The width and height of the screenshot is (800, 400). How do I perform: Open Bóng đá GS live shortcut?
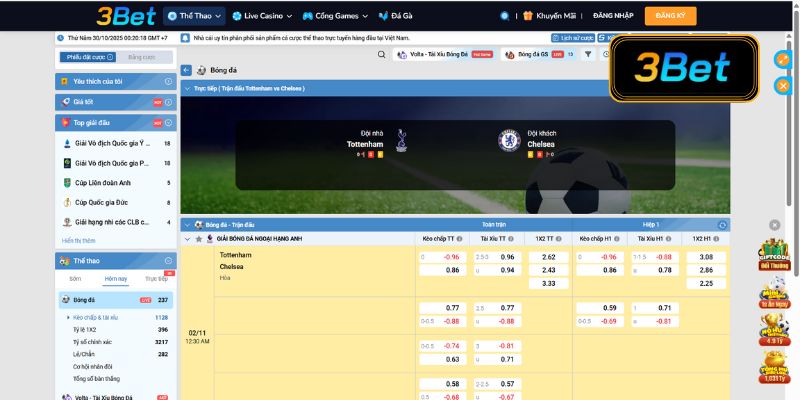tap(539, 55)
